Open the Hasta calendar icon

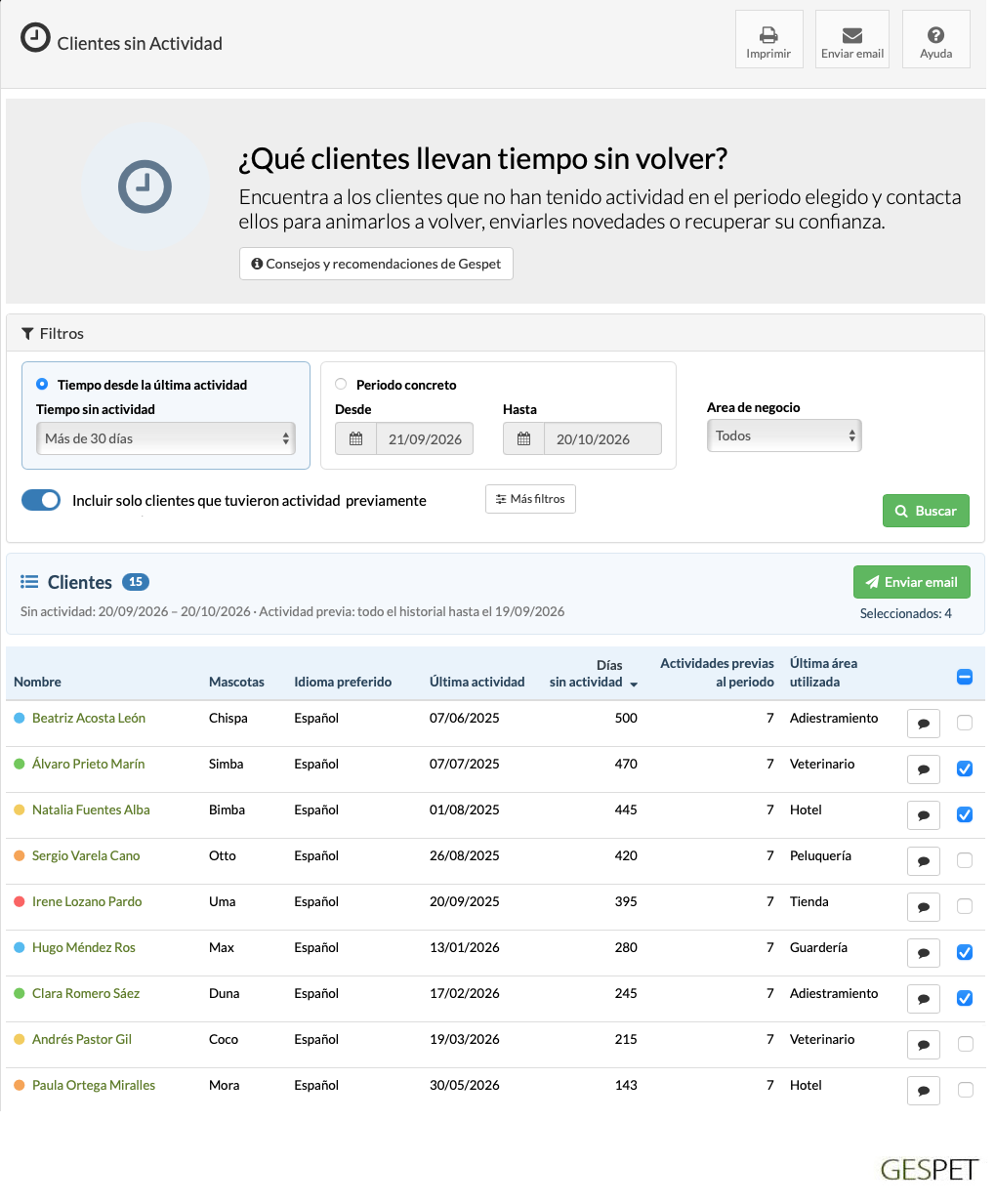tap(523, 439)
